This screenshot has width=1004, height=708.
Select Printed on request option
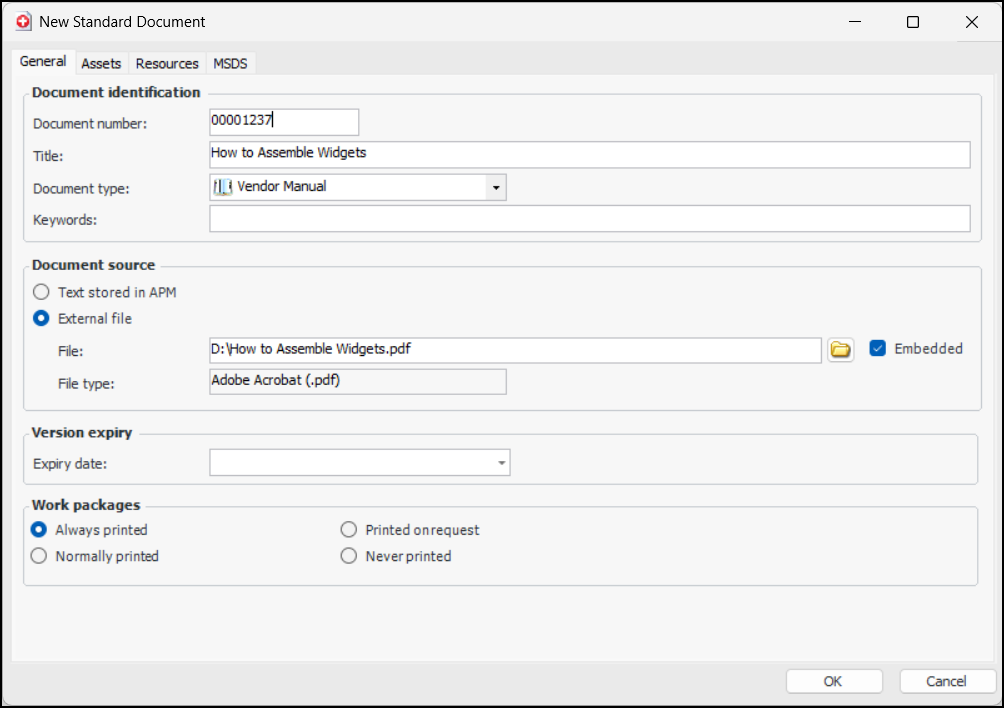349,529
